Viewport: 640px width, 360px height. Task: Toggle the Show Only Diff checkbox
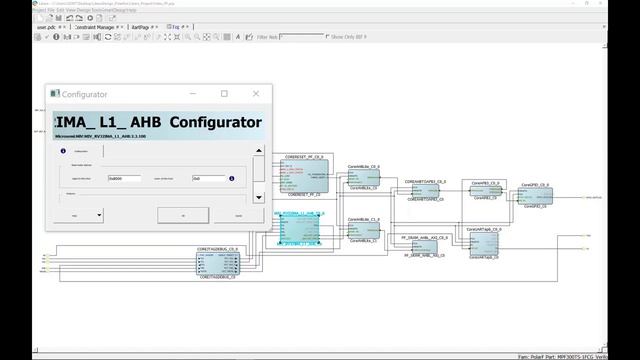tap(327, 36)
